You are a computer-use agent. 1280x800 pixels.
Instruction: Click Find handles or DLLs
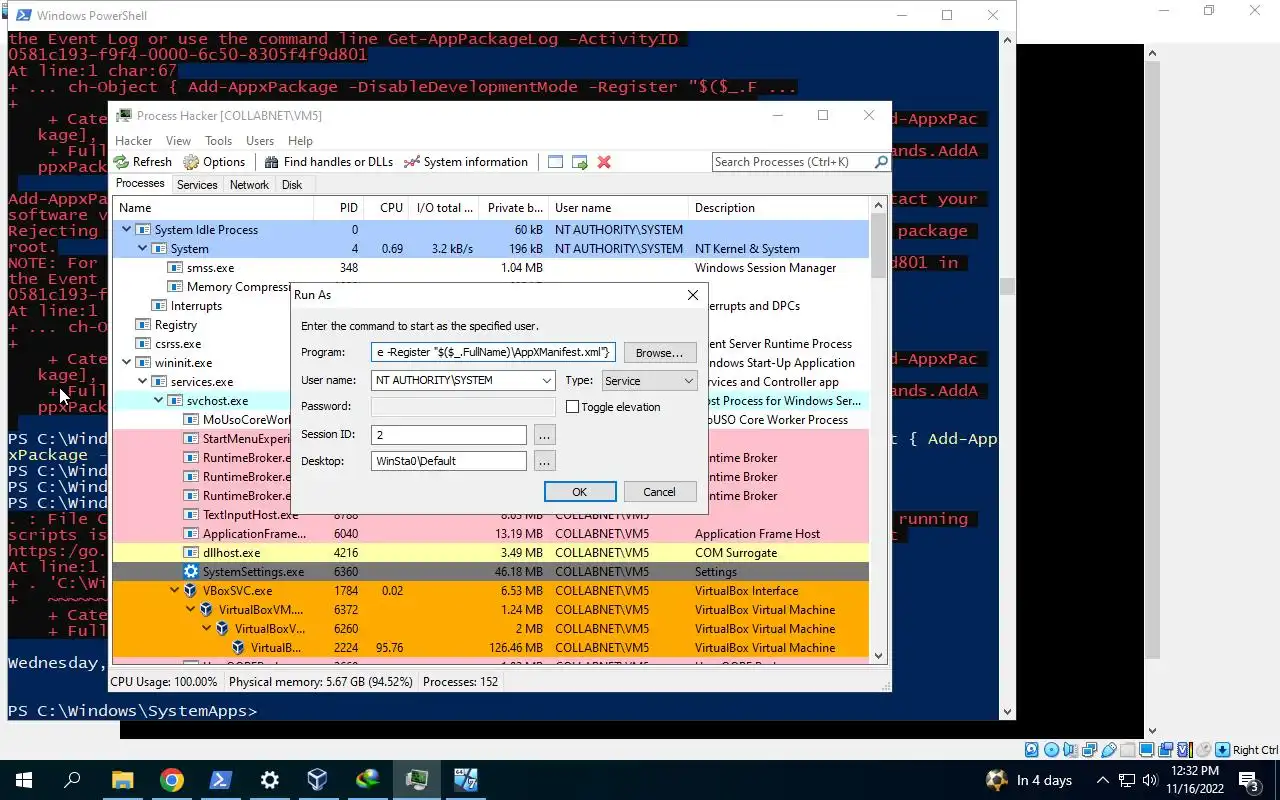328,162
